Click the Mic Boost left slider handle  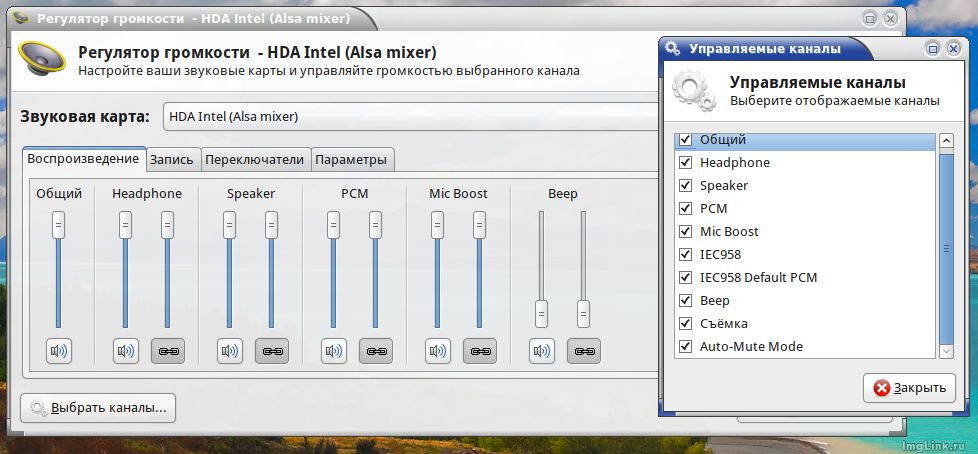point(438,225)
